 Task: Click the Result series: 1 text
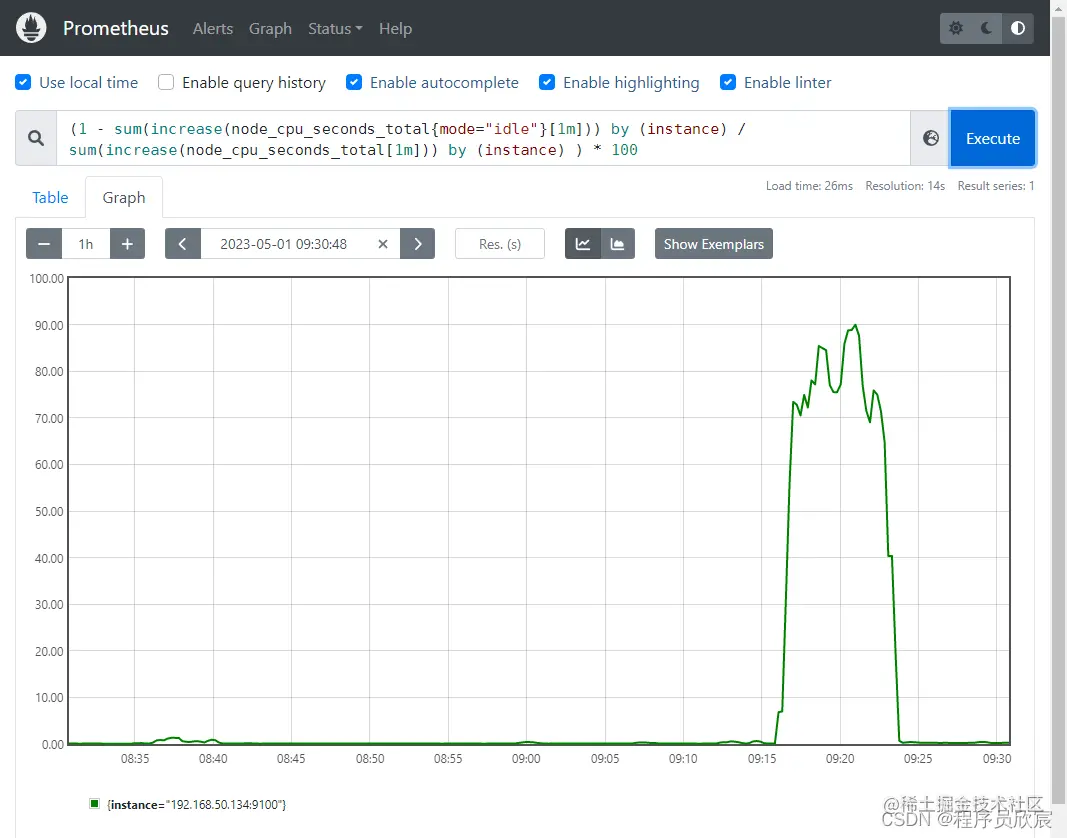pos(996,186)
